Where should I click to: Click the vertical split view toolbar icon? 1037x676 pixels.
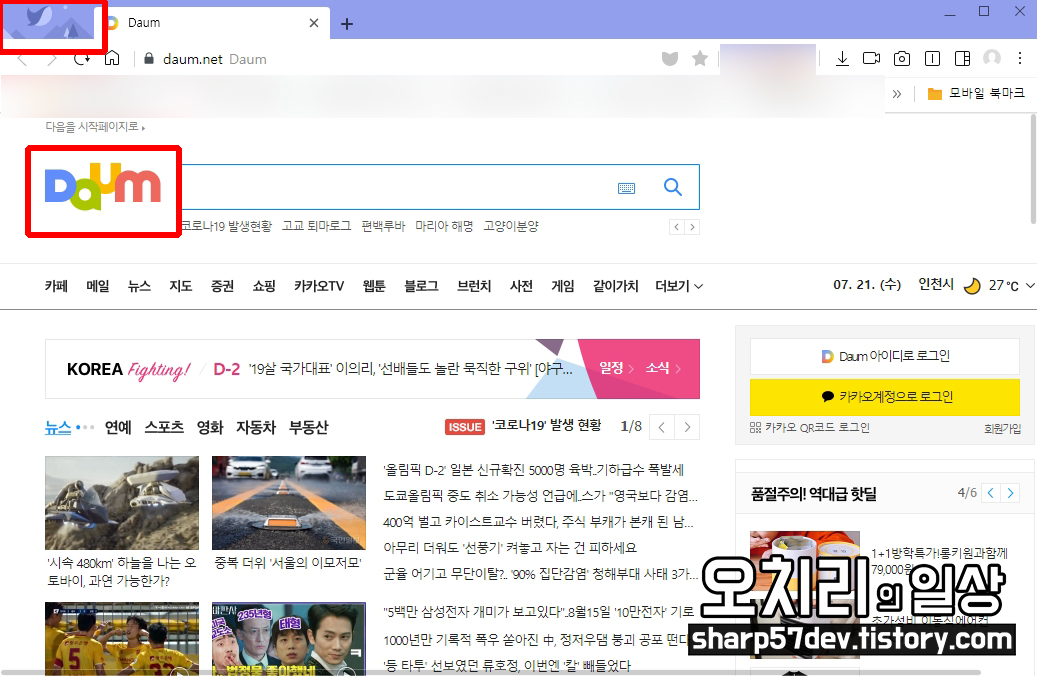pos(932,59)
